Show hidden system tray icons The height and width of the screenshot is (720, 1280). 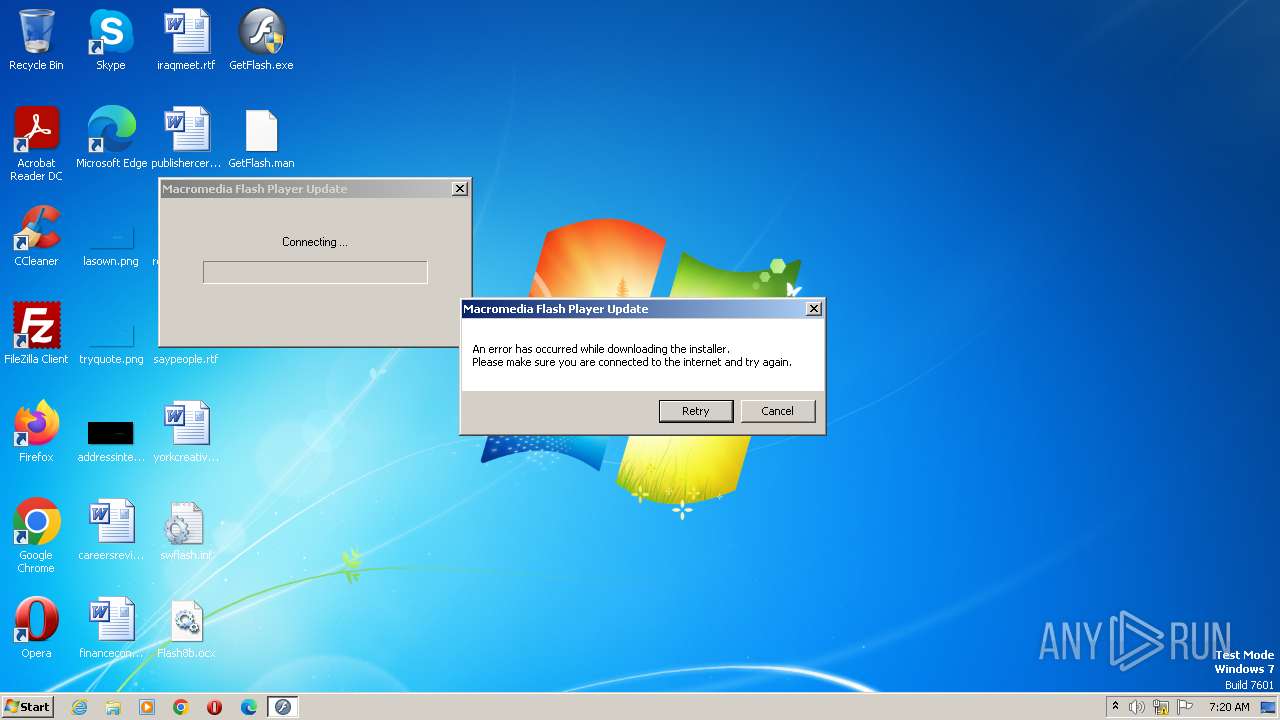click(1115, 707)
